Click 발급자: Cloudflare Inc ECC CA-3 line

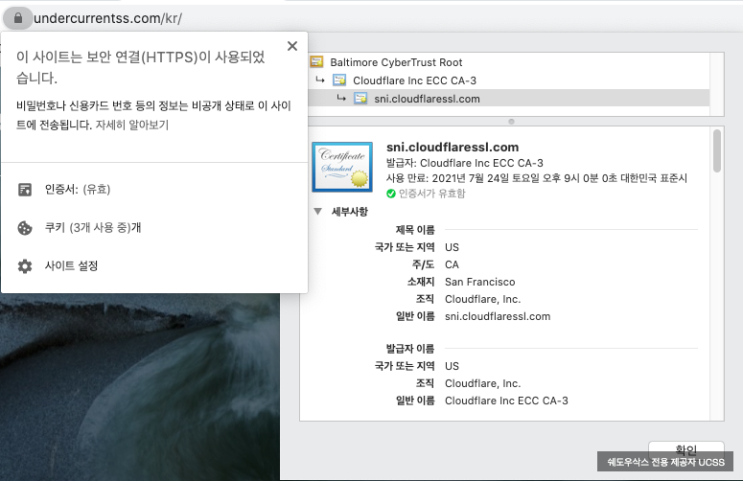(x=465, y=163)
